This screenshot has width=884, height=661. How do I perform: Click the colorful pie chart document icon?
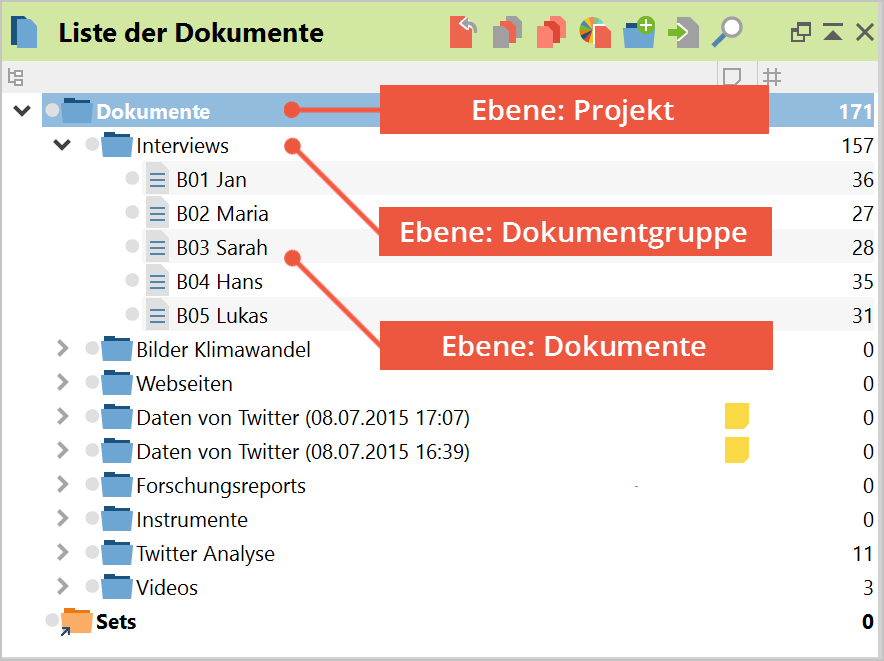click(x=595, y=32)
